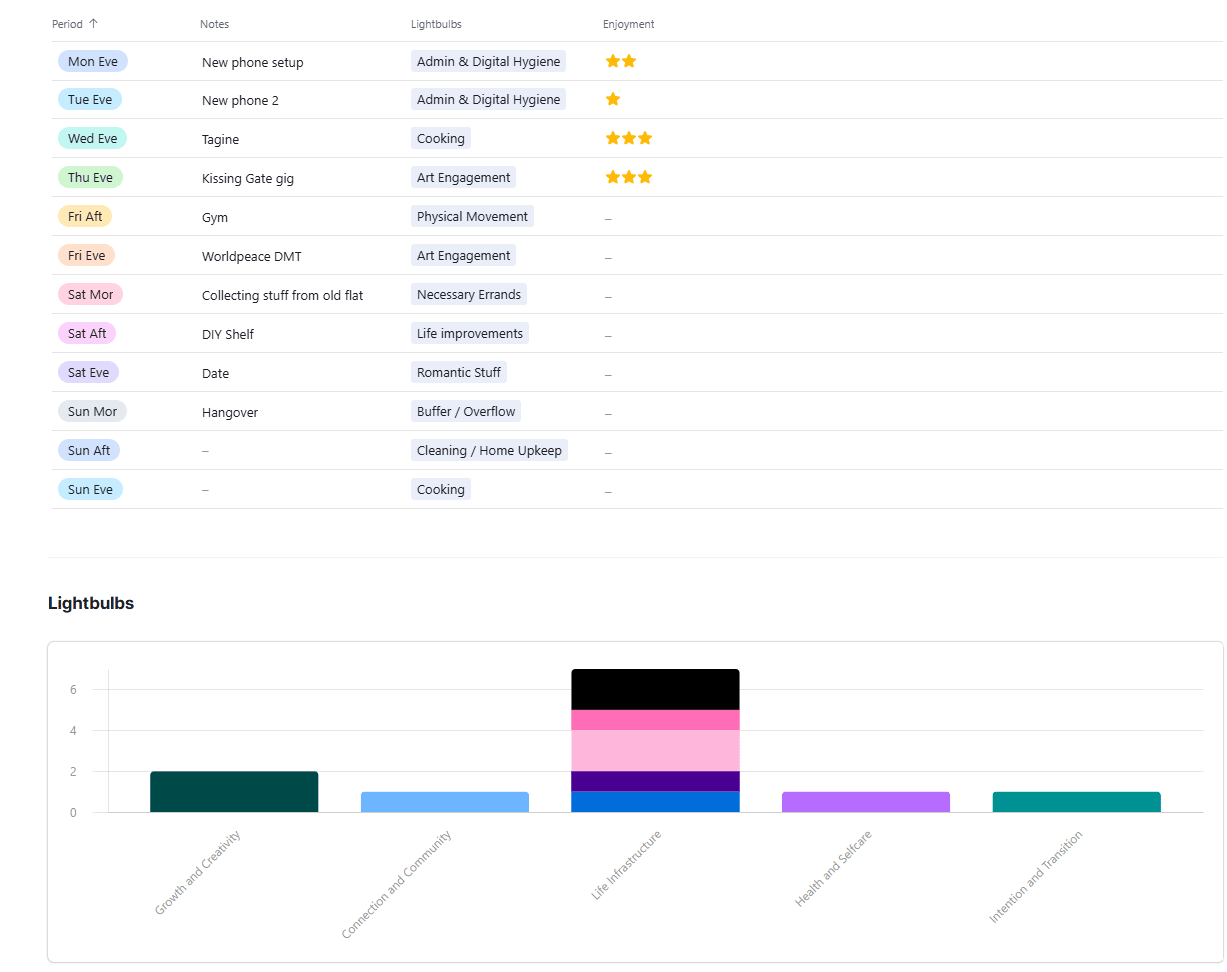Click the empty Notes cell for Sun Aft
This screenshot has width=1227, height=972.
pyautogui.click(x=296, y=451)
